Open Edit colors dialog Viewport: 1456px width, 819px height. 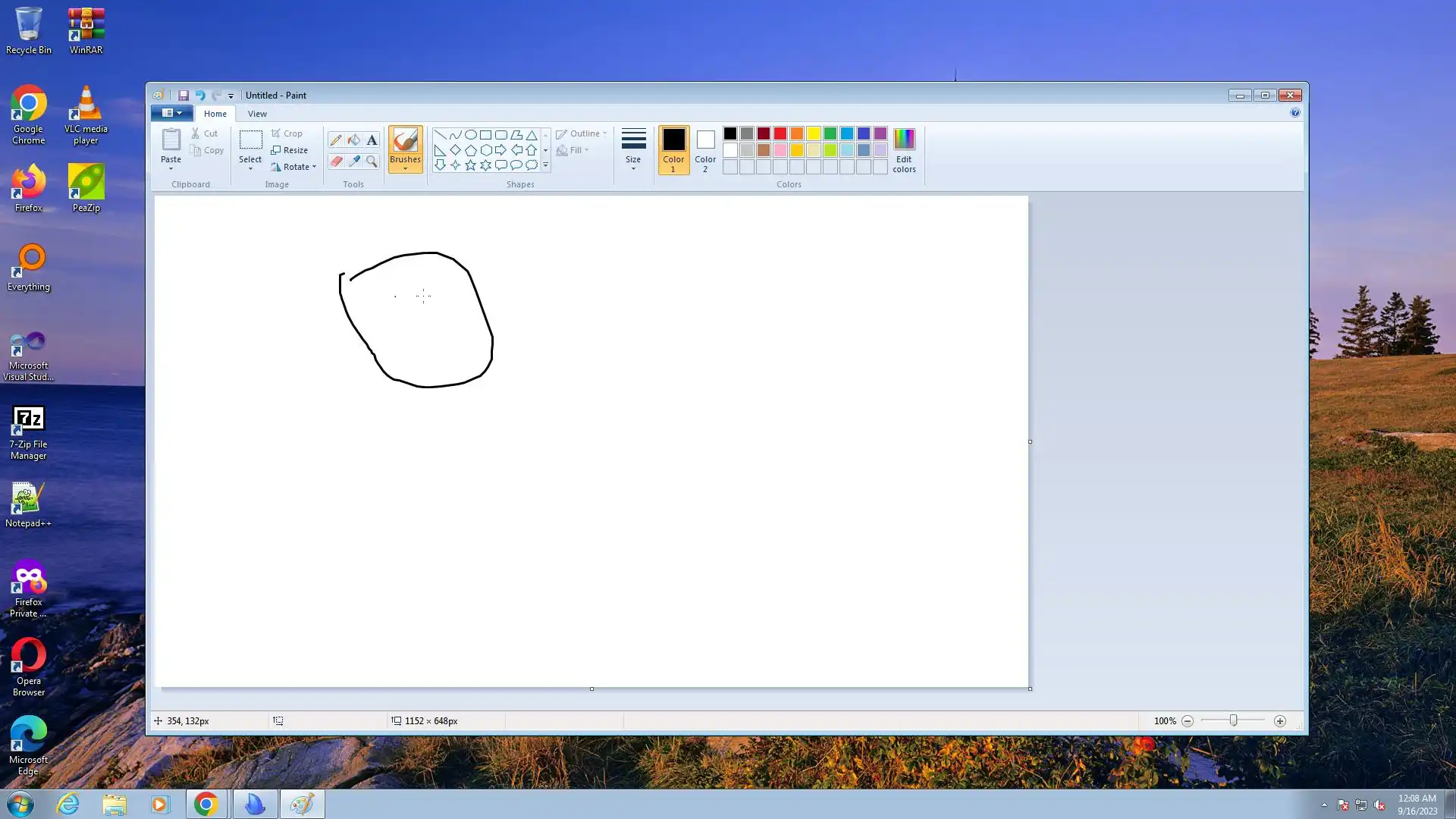click(x=904, y=149)
